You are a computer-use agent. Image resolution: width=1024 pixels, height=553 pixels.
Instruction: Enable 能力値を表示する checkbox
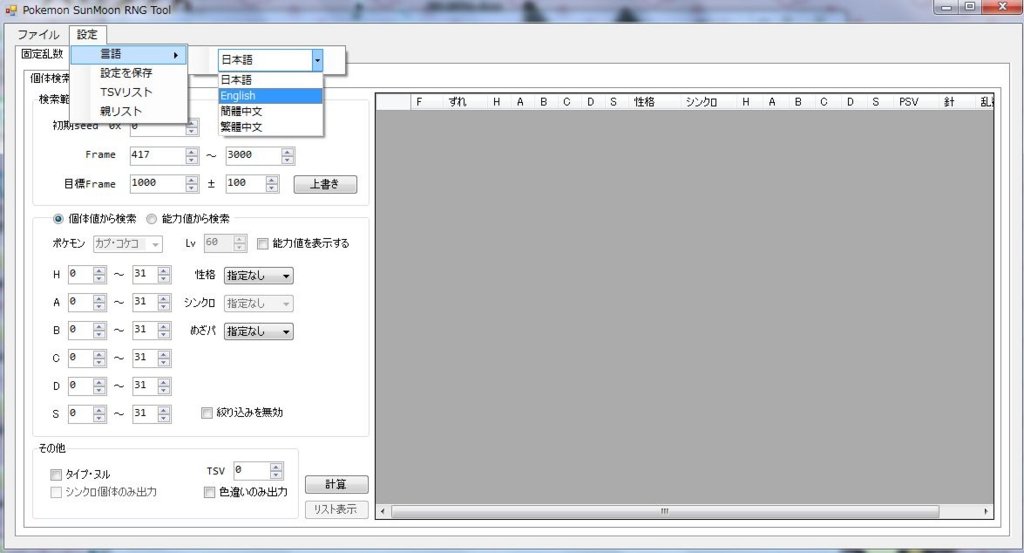coord(304,244)
